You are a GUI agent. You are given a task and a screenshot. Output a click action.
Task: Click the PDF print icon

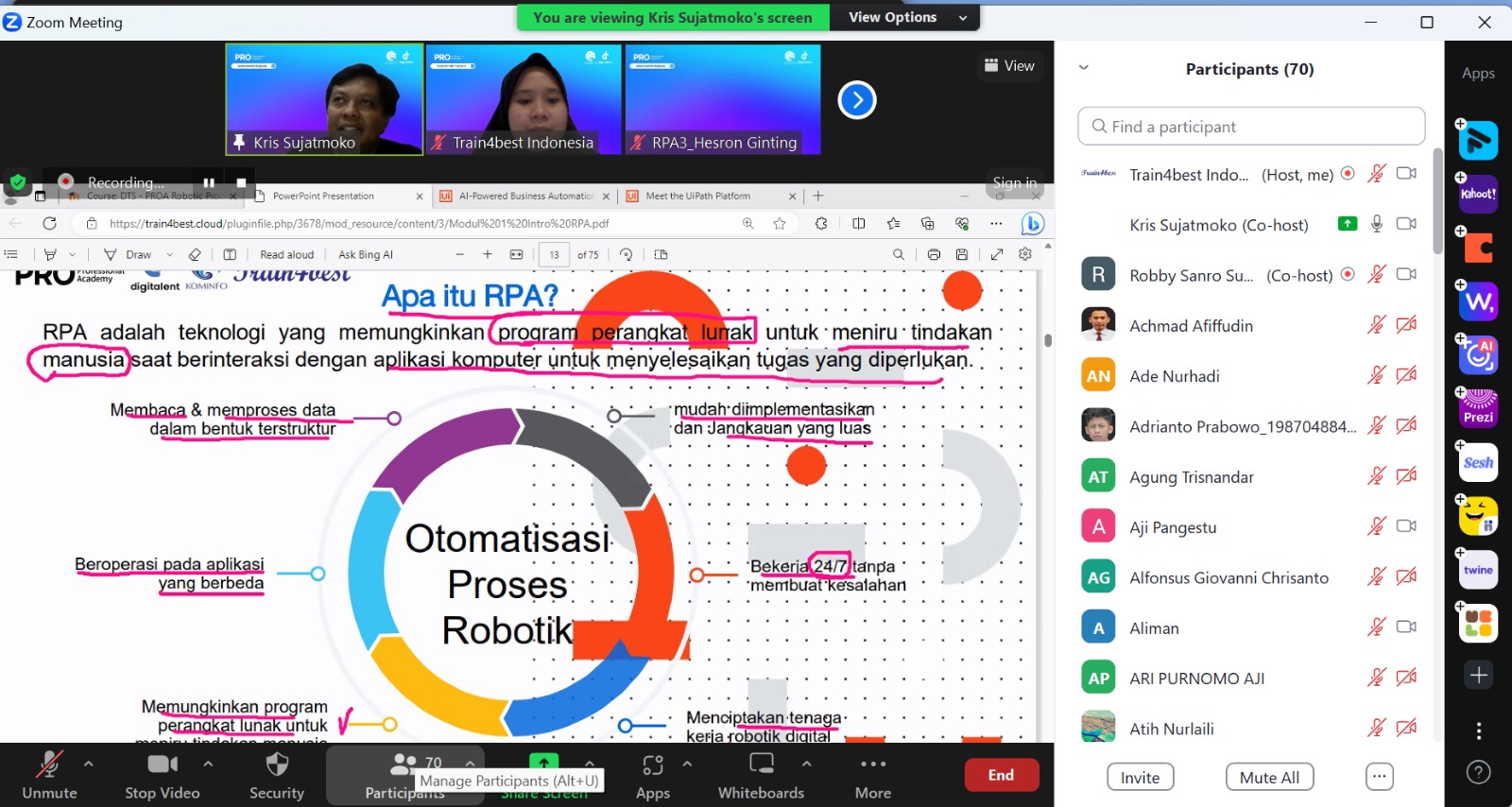[934, 254]
